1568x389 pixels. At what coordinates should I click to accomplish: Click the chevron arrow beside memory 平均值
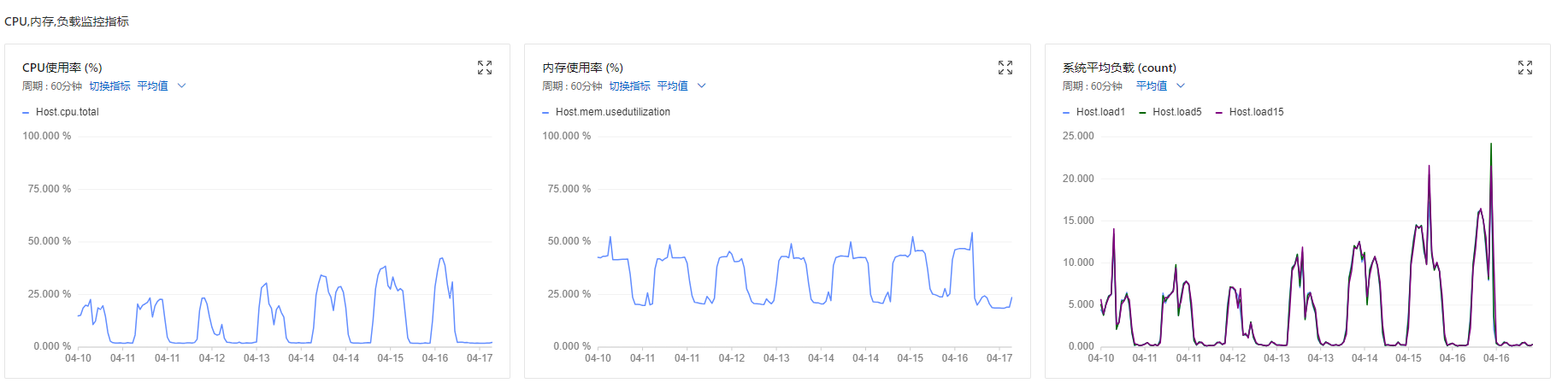click(x=702, y=86)
